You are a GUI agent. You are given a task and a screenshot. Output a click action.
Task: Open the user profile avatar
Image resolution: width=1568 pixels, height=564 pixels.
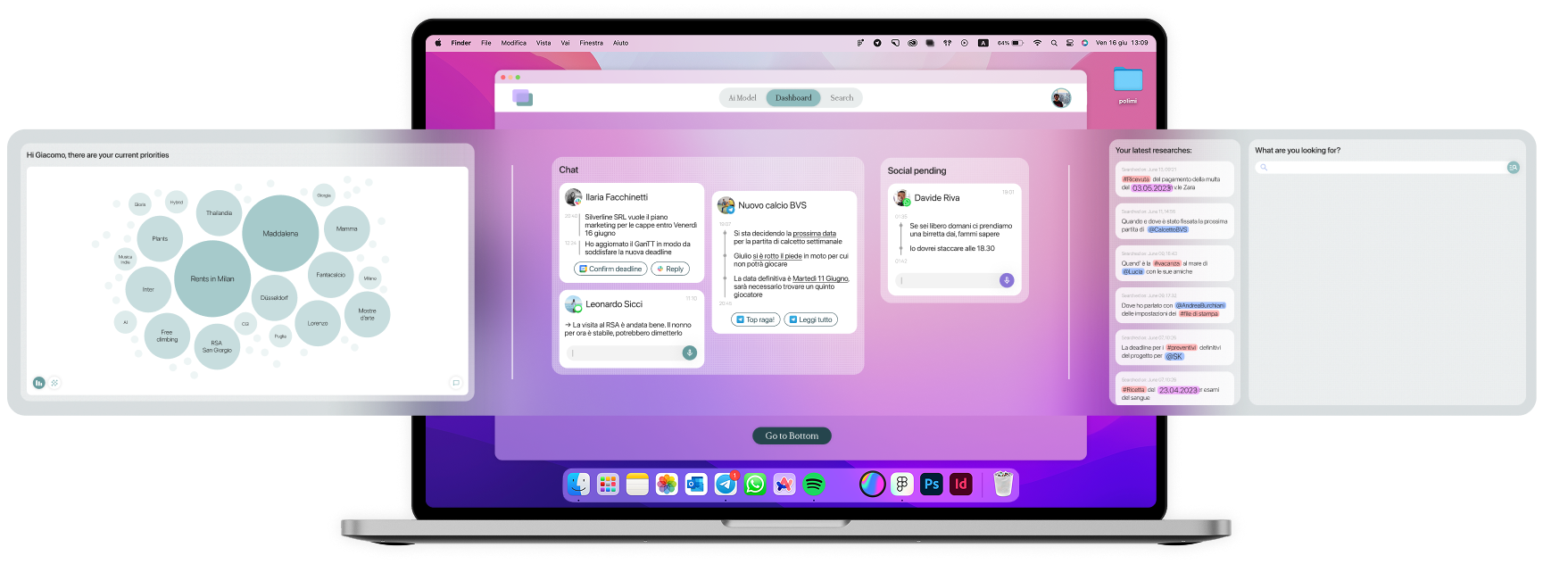pos(1060,98)
